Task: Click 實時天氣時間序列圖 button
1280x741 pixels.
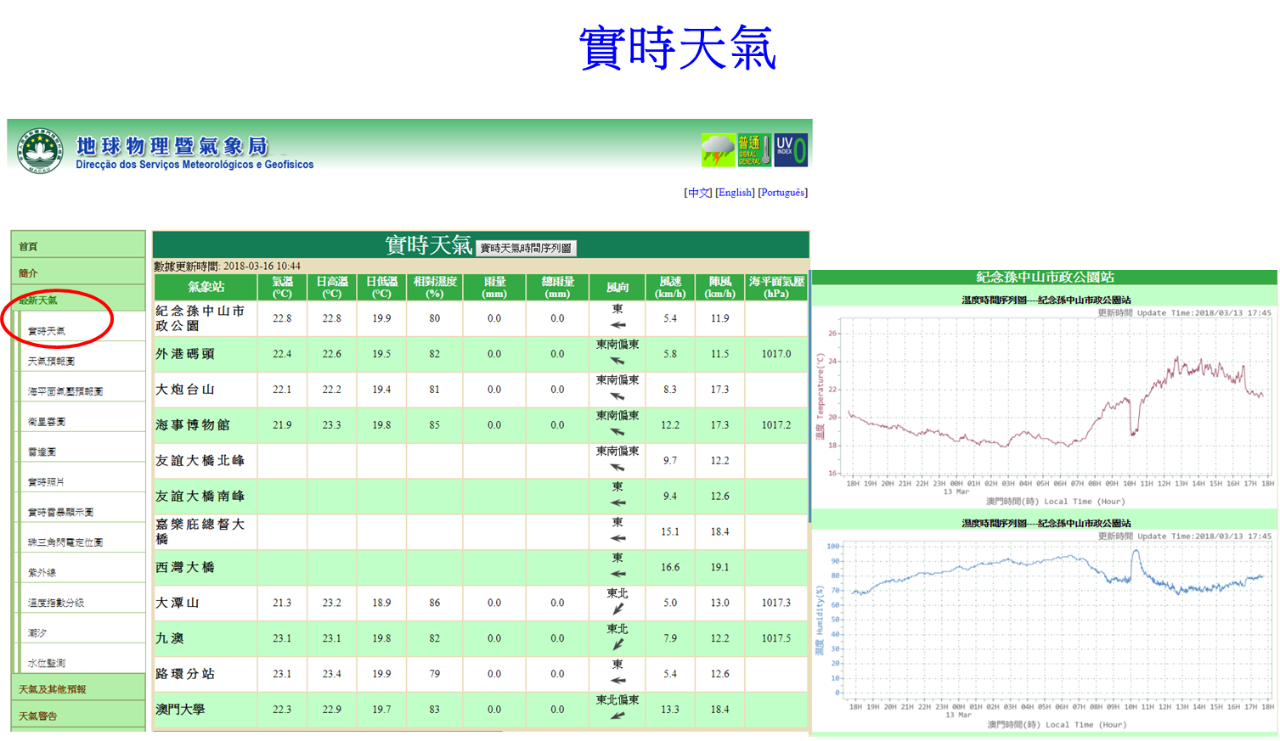Action: pos(526,248)
